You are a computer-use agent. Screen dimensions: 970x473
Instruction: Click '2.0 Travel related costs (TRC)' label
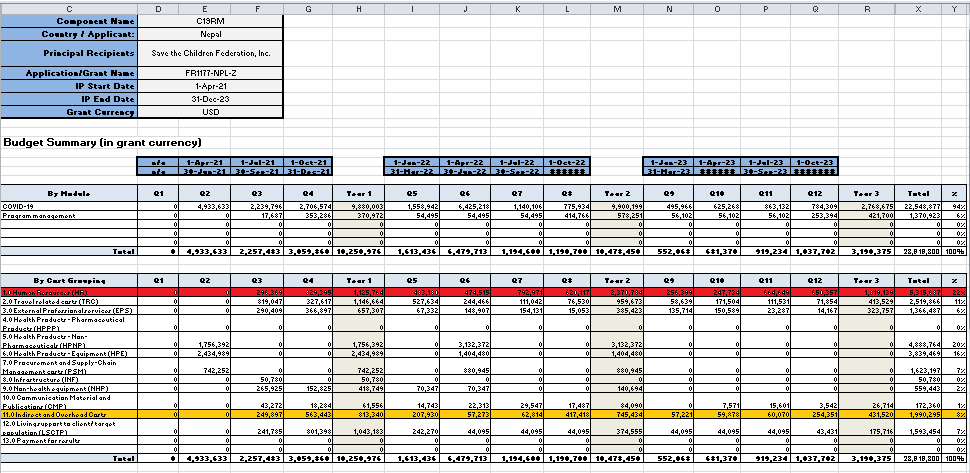pos(68,301)
